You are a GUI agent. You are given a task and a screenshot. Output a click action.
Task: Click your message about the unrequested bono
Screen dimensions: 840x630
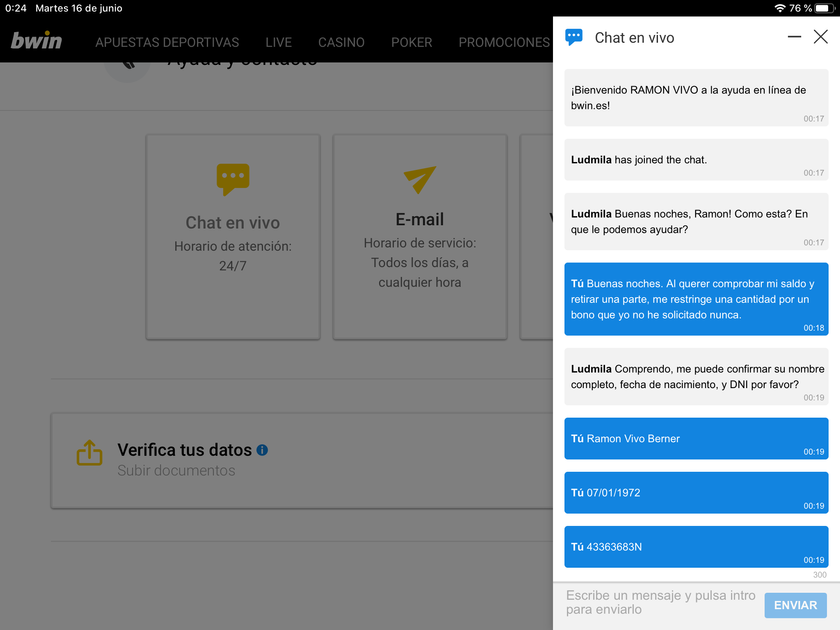(696, 299)
